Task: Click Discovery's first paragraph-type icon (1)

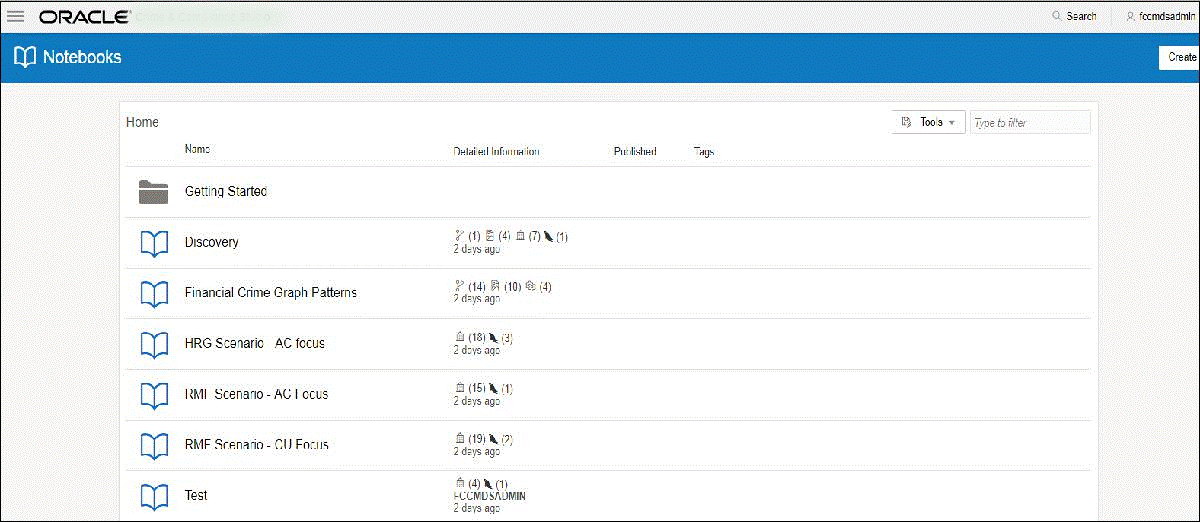Action: click(459, 236)
